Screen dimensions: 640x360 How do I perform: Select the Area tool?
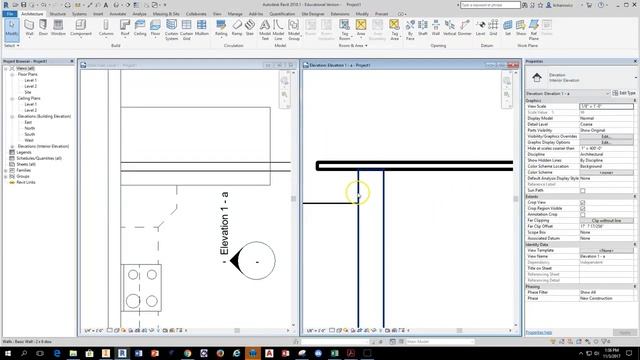tap(361, 28)
